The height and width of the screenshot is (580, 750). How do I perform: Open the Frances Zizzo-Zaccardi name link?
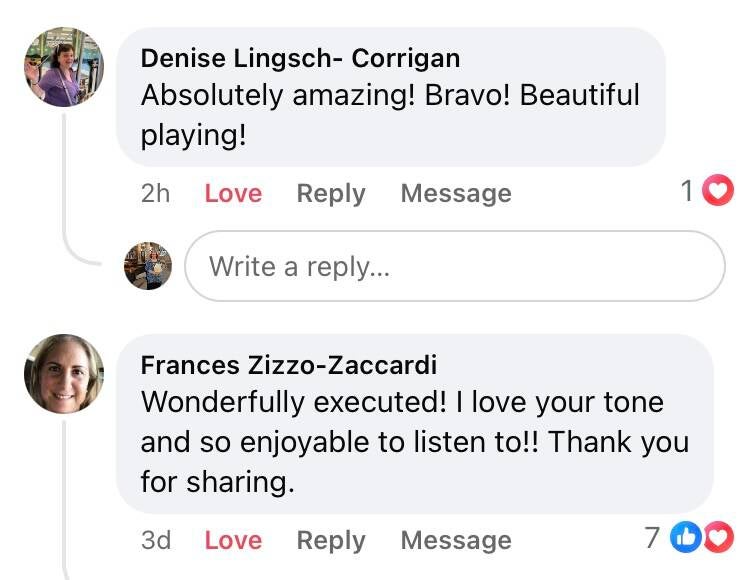click(288, 365)
